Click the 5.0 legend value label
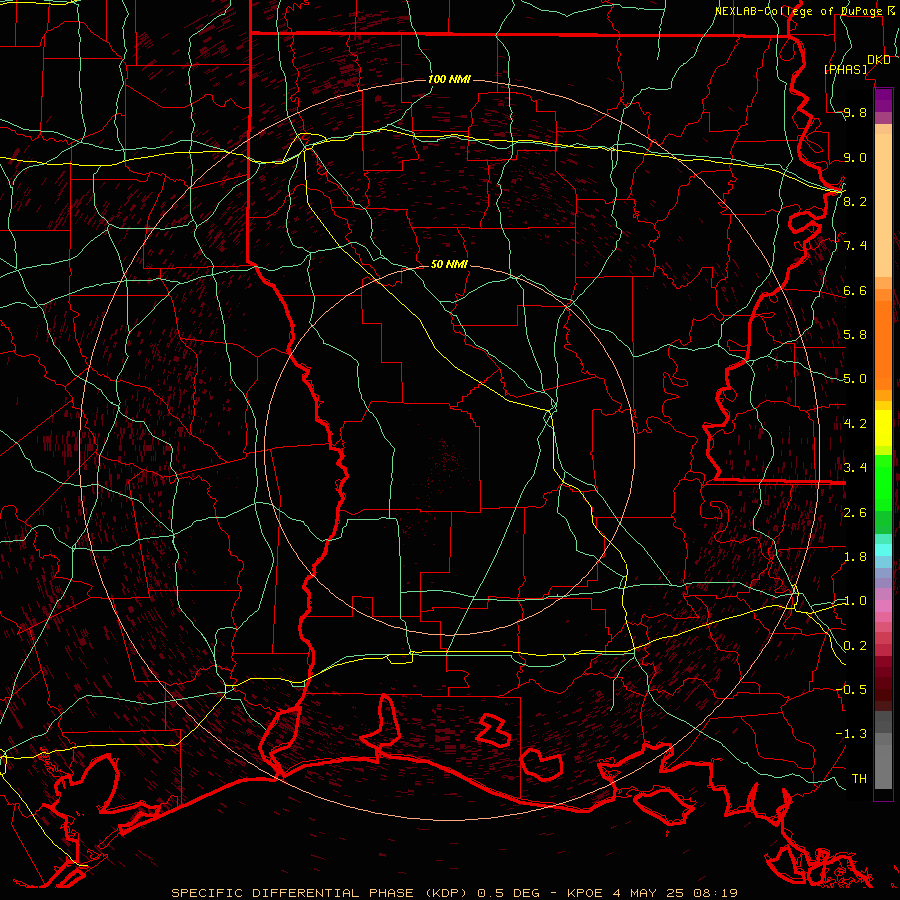The width and height of the screenshot is (900, 900). (x=855, y=379)
